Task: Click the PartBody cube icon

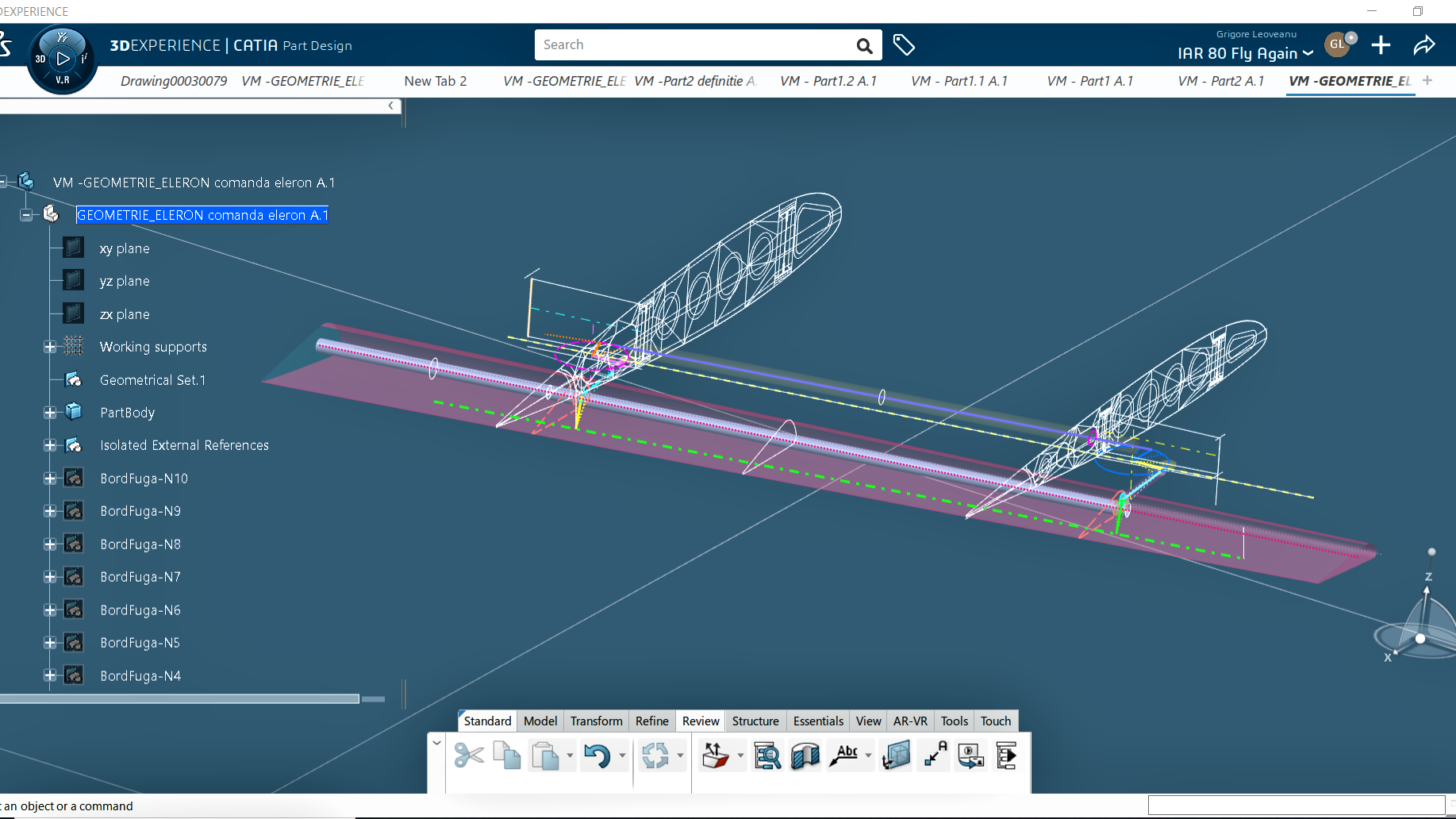Action: 73,412
